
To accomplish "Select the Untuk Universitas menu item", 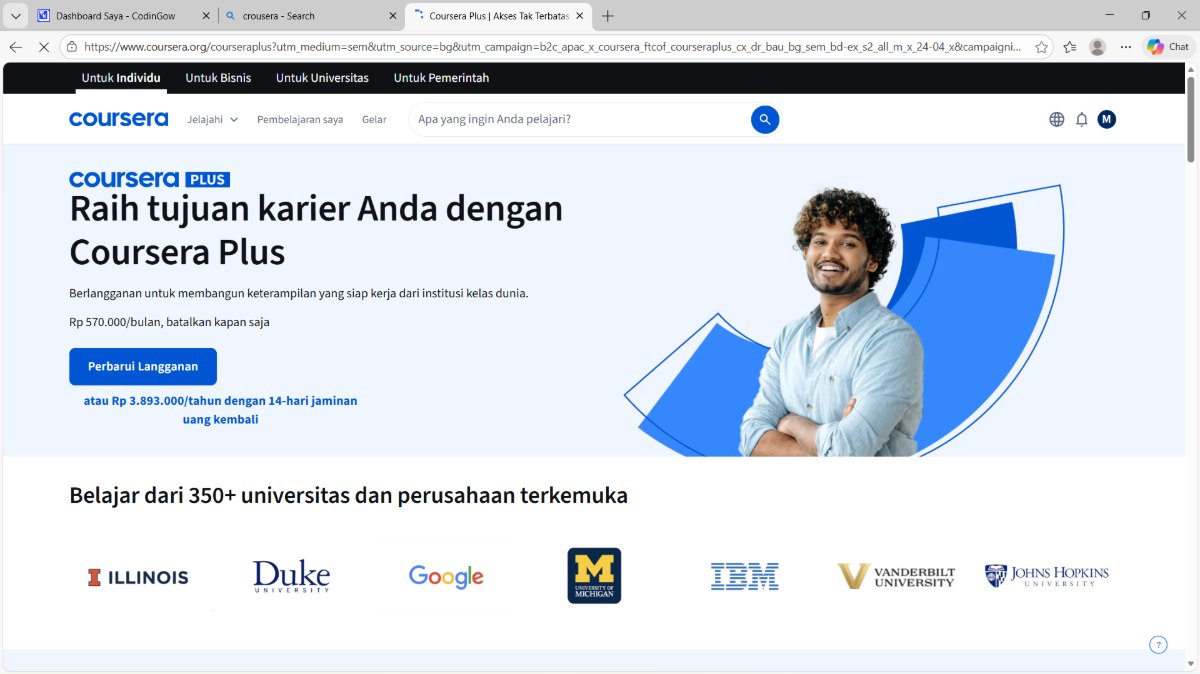I will [322, 78].
